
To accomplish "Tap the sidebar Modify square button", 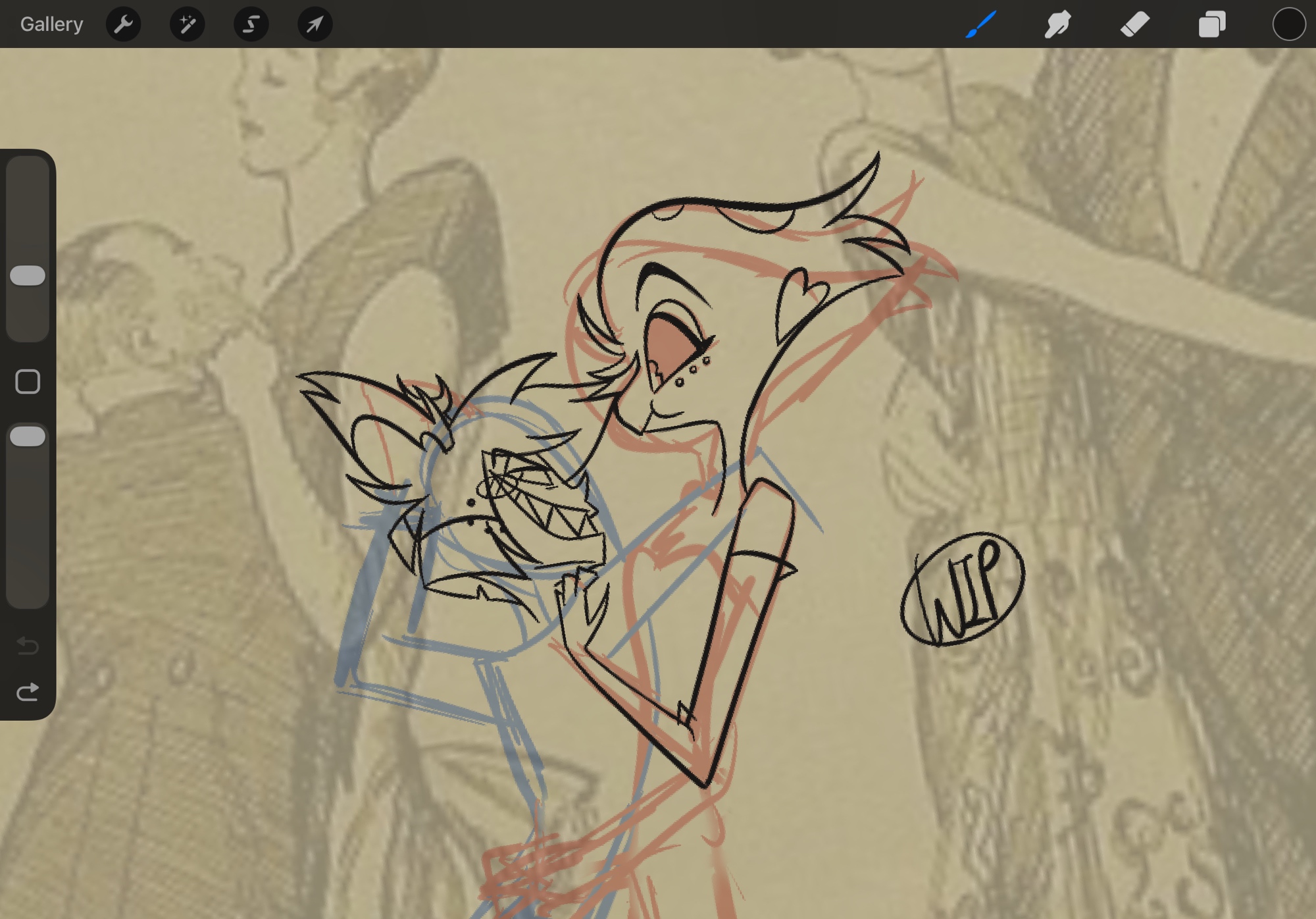I will pos(28,382).
